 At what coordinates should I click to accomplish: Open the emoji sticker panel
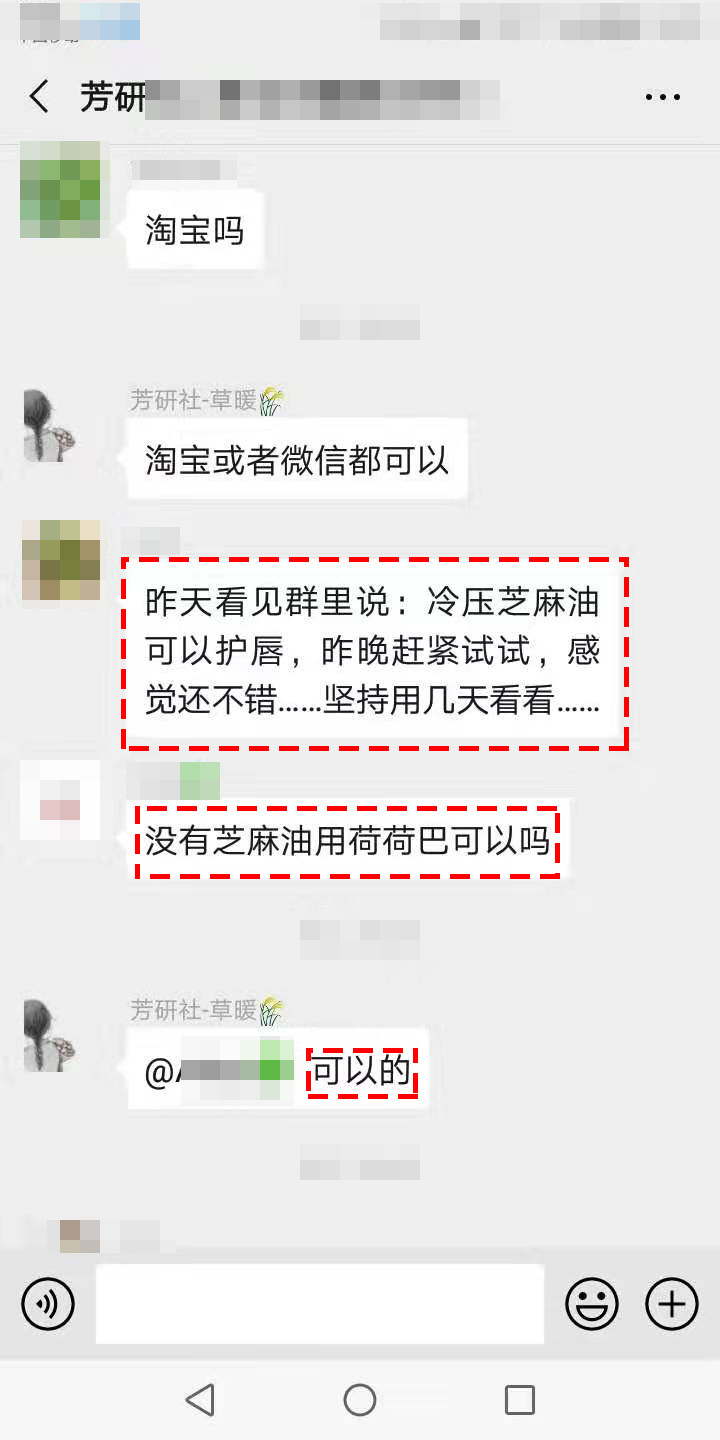[x=592, y=1304]
